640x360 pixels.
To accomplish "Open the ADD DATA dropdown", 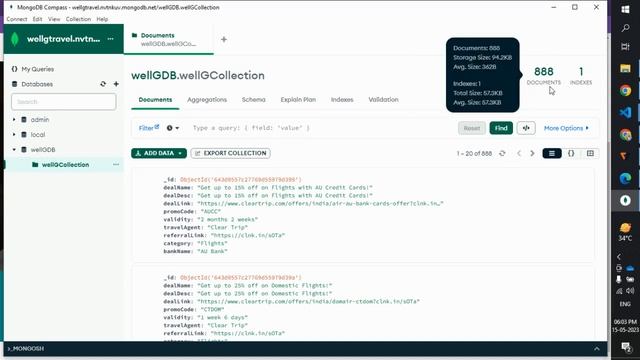I will (159, 153).
